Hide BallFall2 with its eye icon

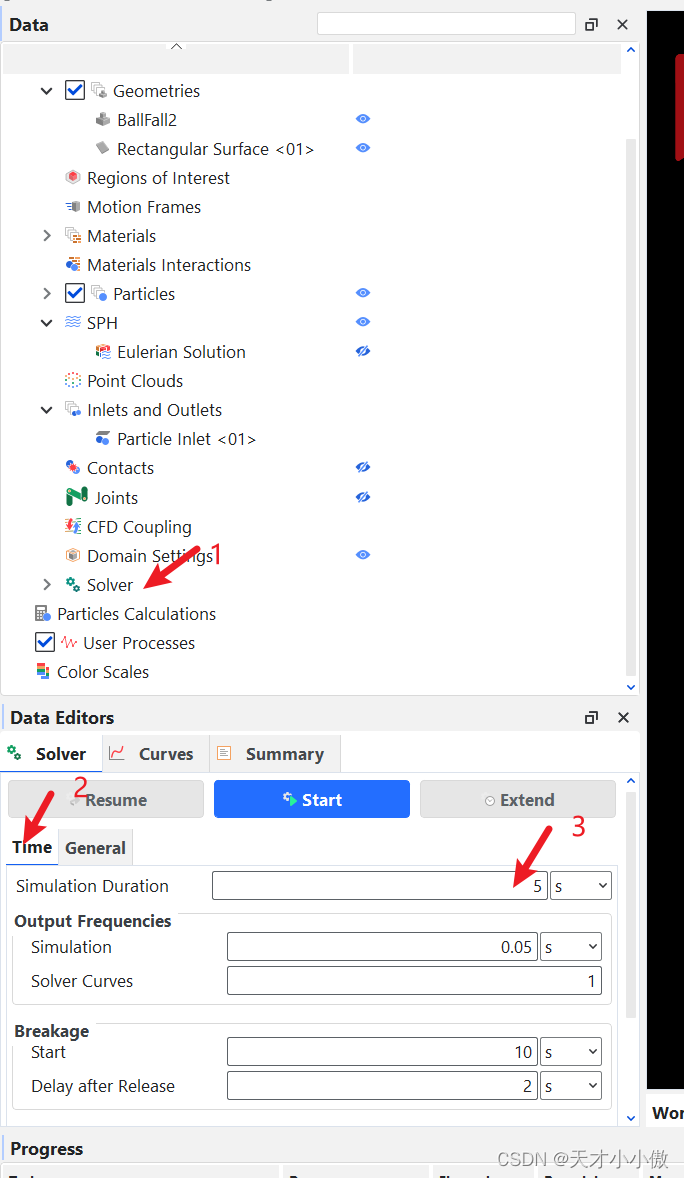pos(363,119)
